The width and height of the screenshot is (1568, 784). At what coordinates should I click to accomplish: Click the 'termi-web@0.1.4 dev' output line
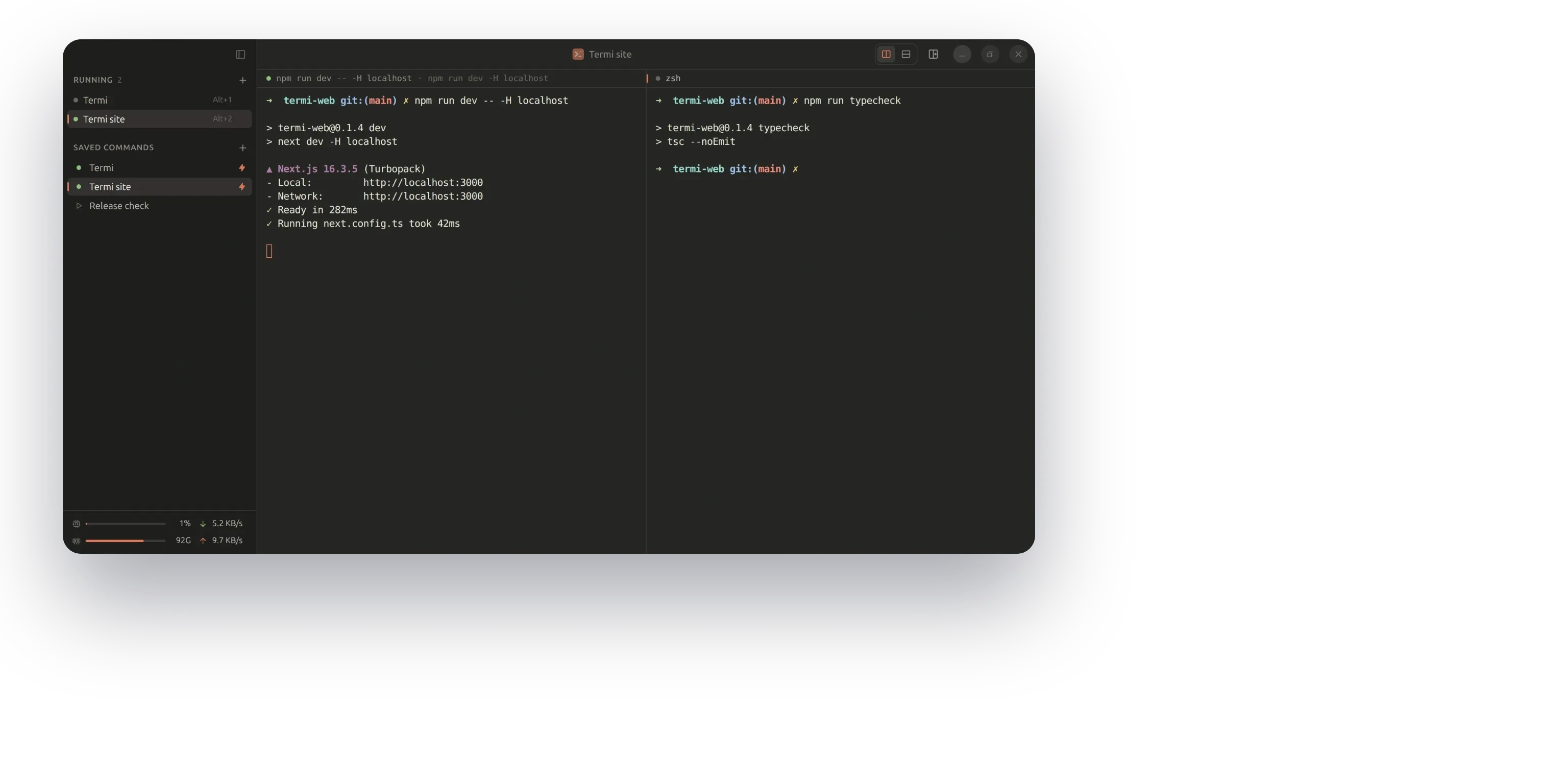point(326,128)
